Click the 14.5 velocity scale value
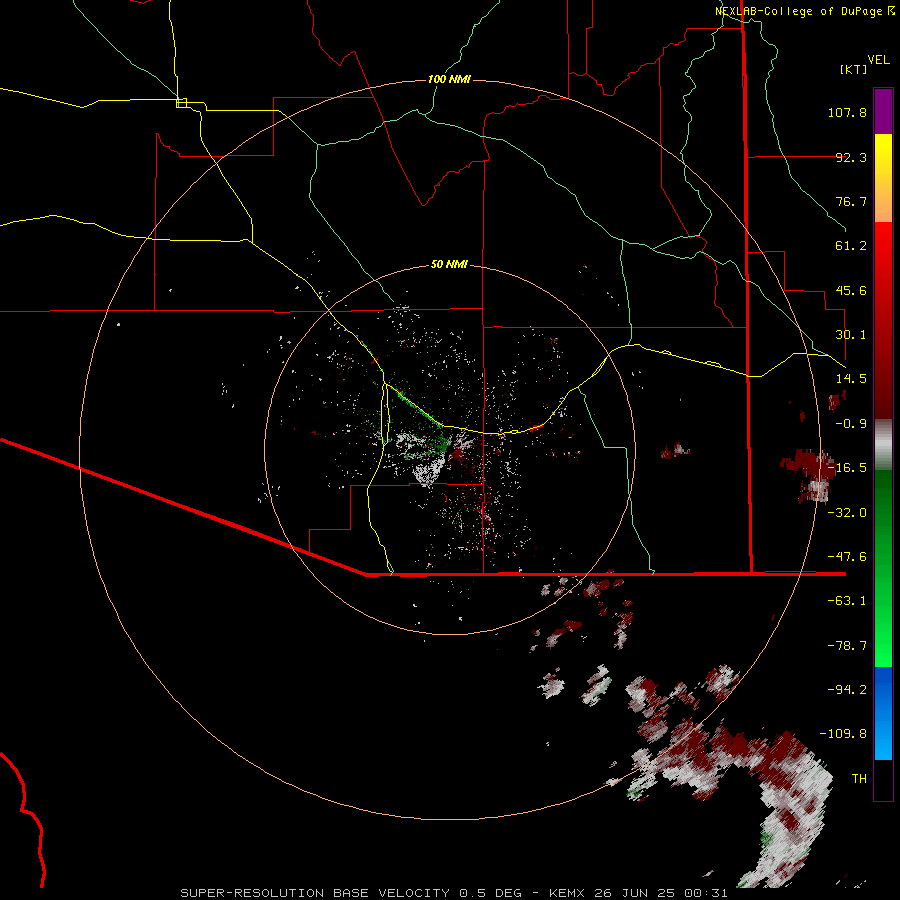 coord(851,379)
